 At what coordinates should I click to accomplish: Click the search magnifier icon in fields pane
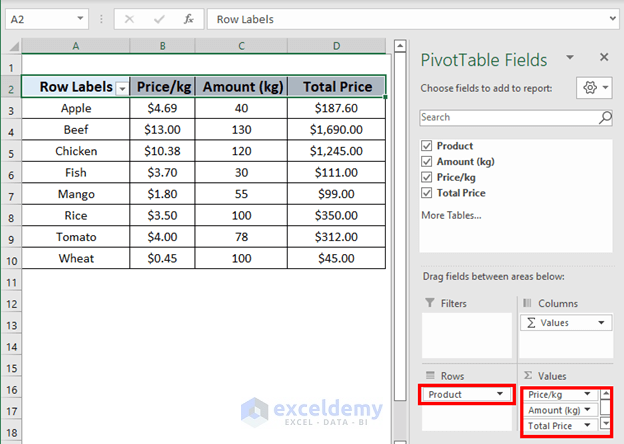(604, 117)
